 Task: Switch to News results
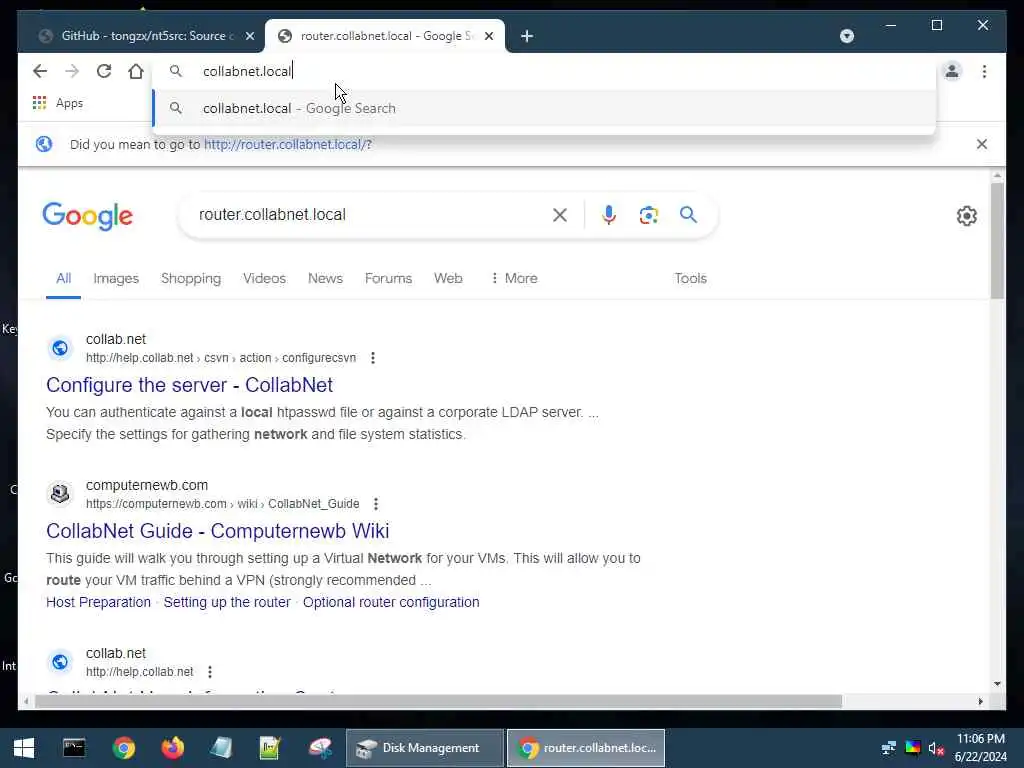(x=325, y=278)
